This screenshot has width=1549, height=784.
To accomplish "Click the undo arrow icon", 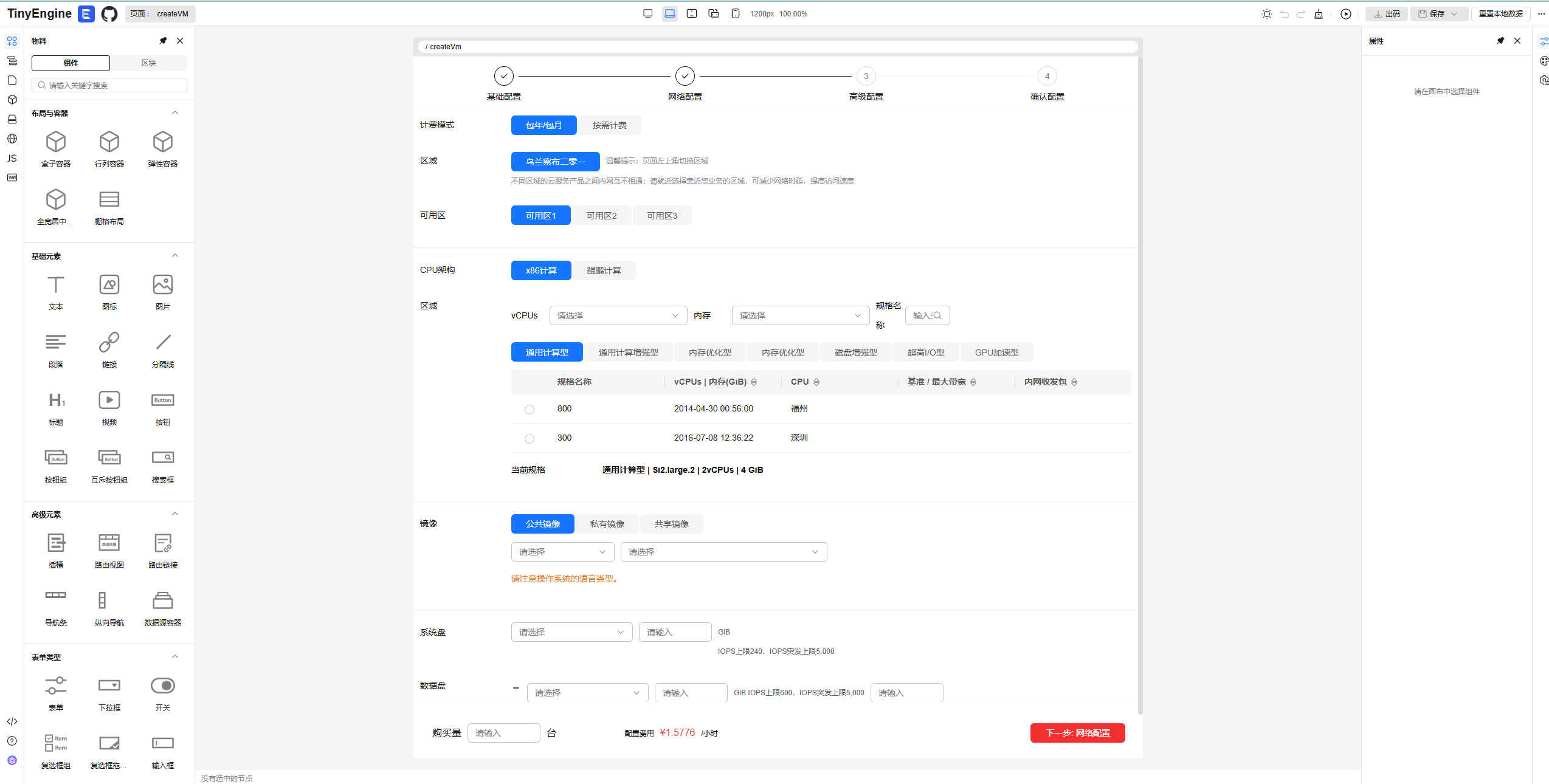I will [x=1284, y=13].
